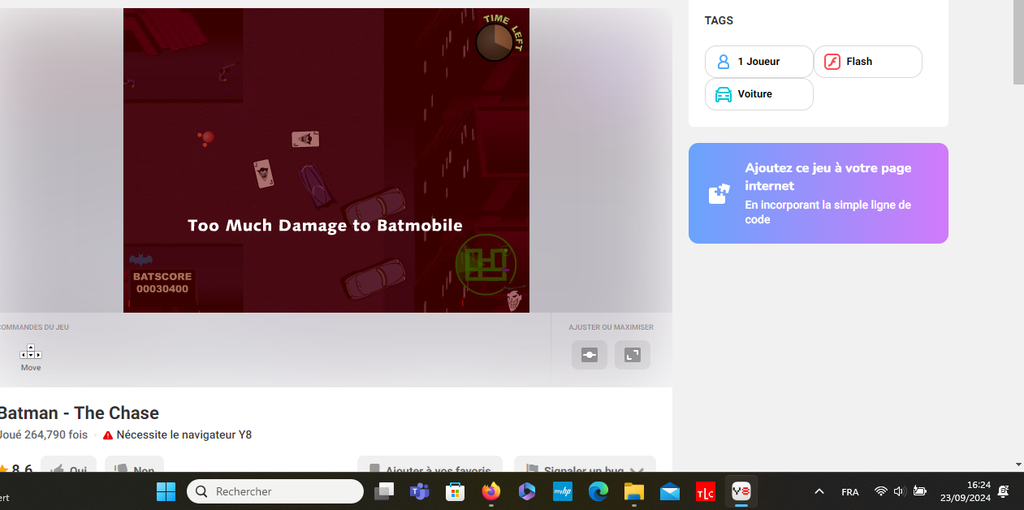Open the Windows Start menu
The height and width of the screenshot is (510, 1024).
(x=166, y=491)
